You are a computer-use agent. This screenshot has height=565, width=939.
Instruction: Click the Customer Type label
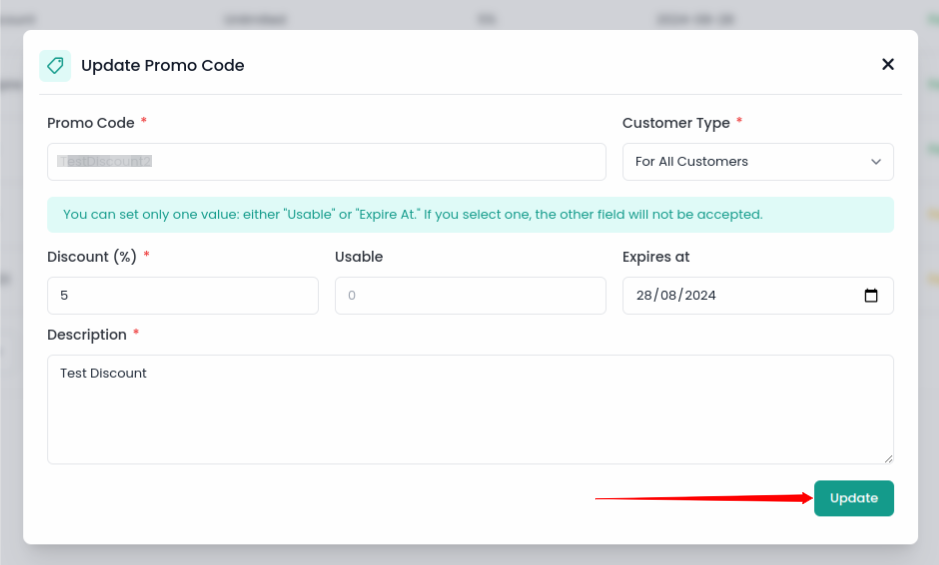676,123
